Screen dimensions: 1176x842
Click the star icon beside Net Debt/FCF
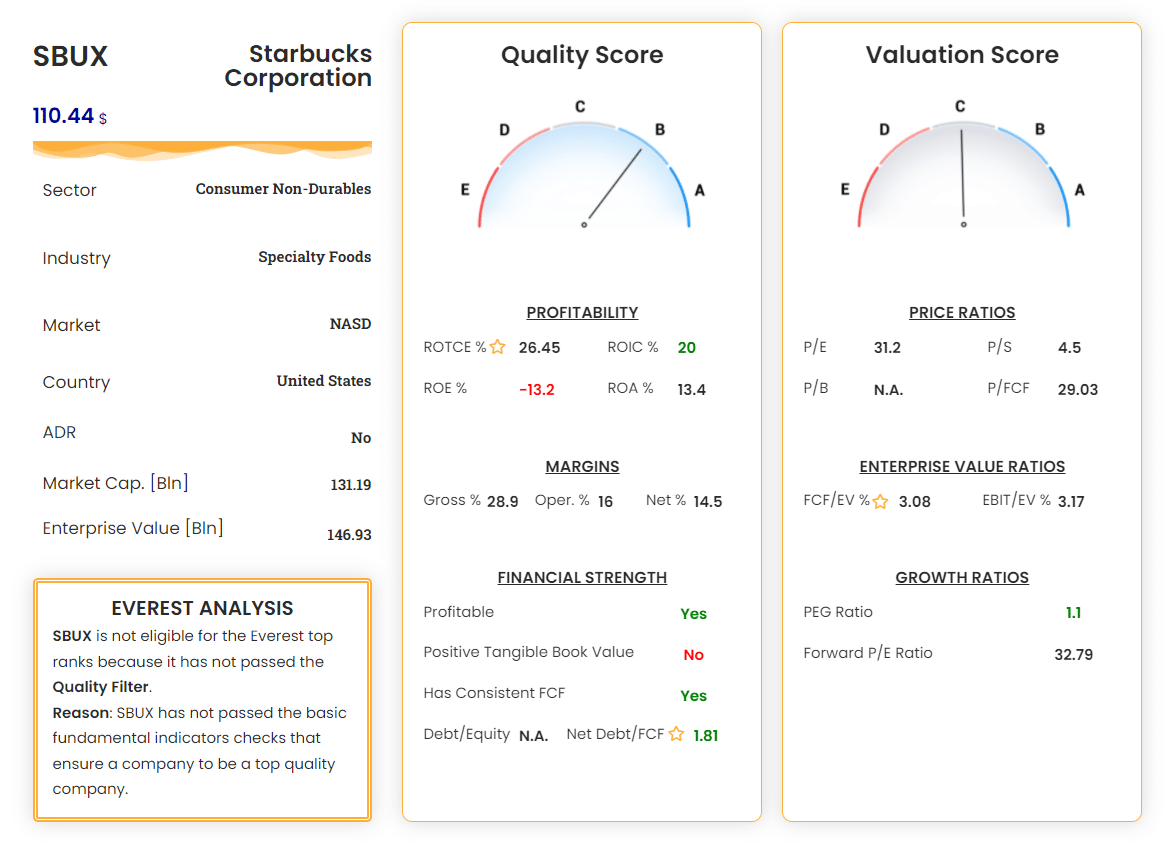676,734
